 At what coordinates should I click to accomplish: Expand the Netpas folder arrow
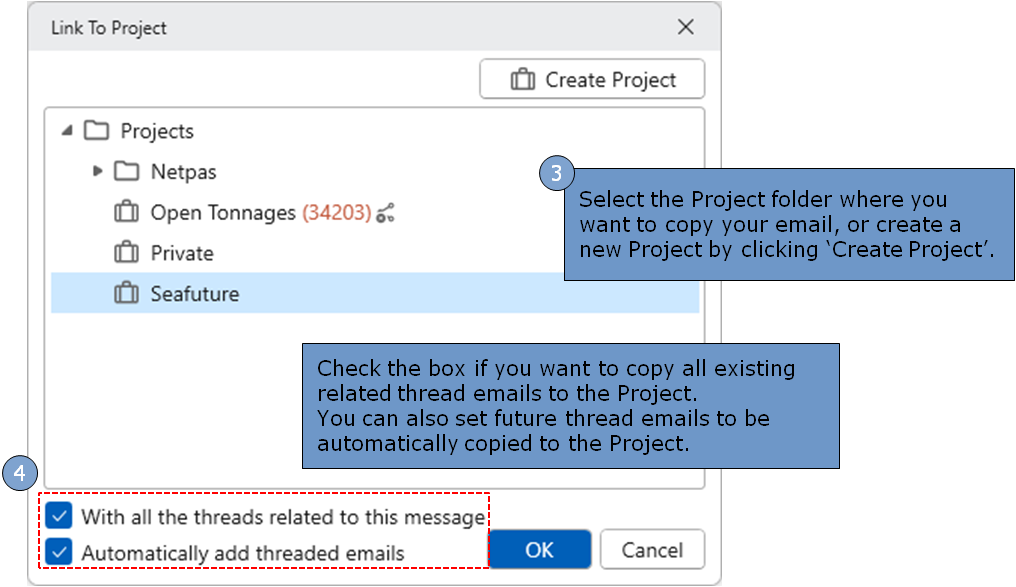click(x=97, y=171)
